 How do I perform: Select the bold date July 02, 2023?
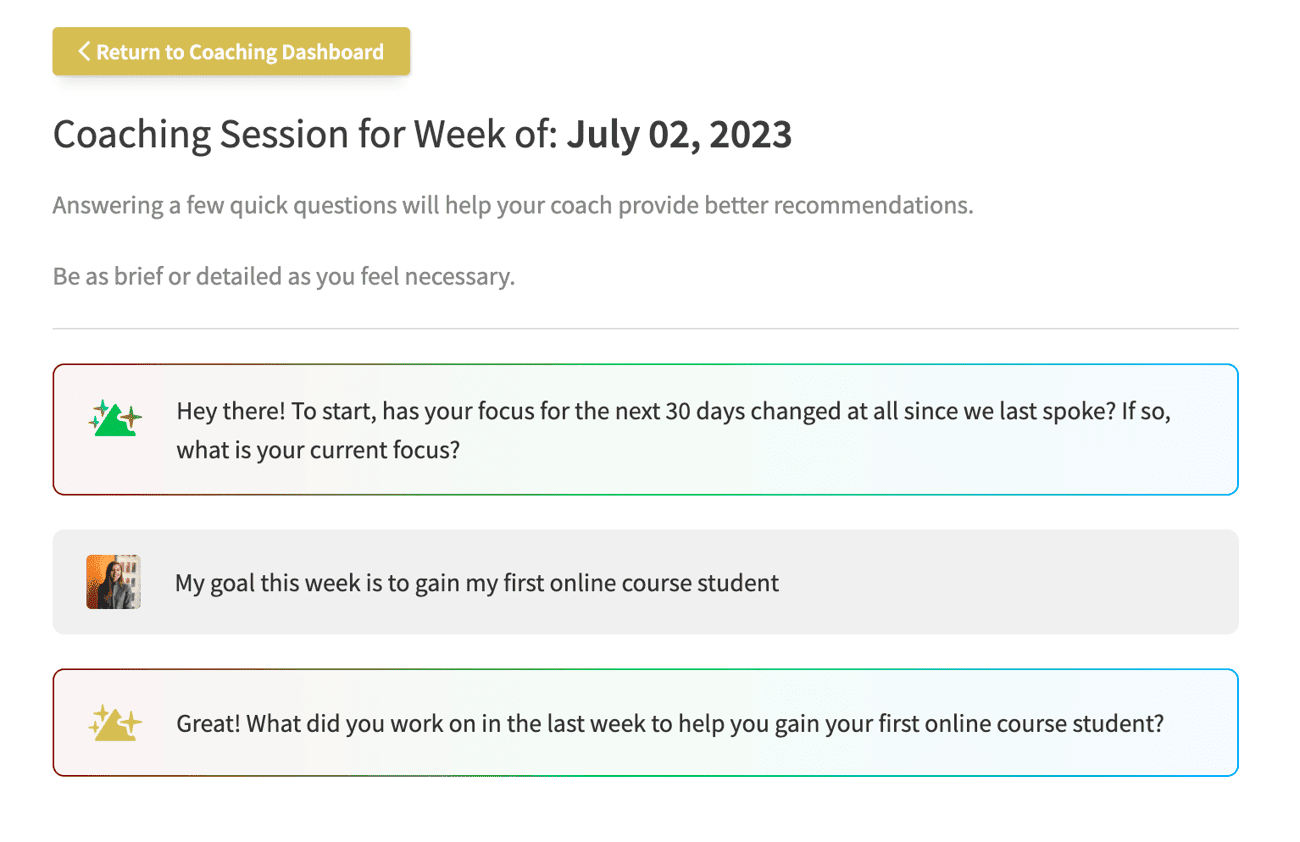(680, 133)
